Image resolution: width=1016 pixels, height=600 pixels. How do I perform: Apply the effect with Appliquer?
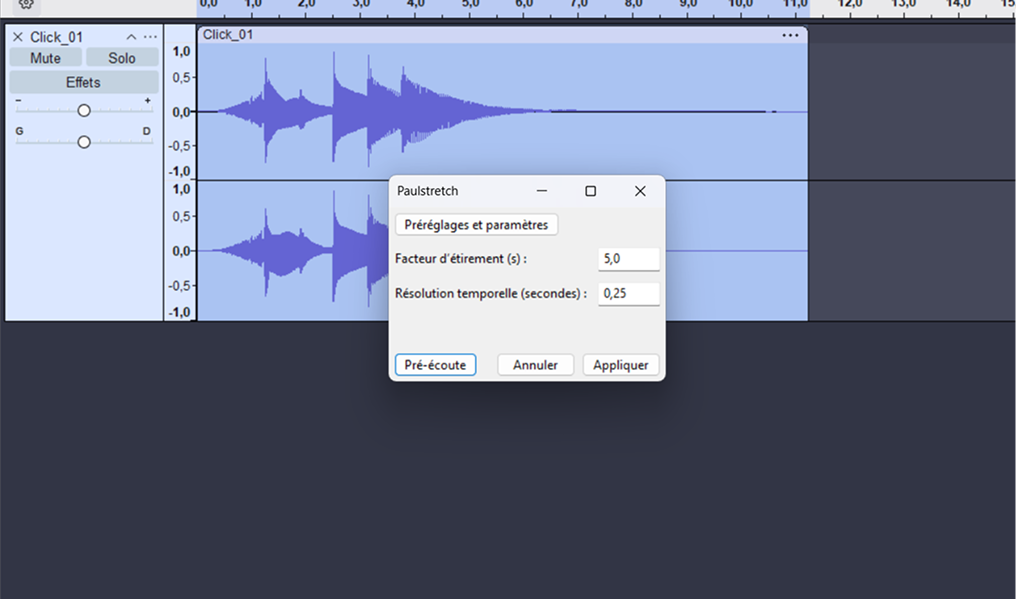click(620, 365)
